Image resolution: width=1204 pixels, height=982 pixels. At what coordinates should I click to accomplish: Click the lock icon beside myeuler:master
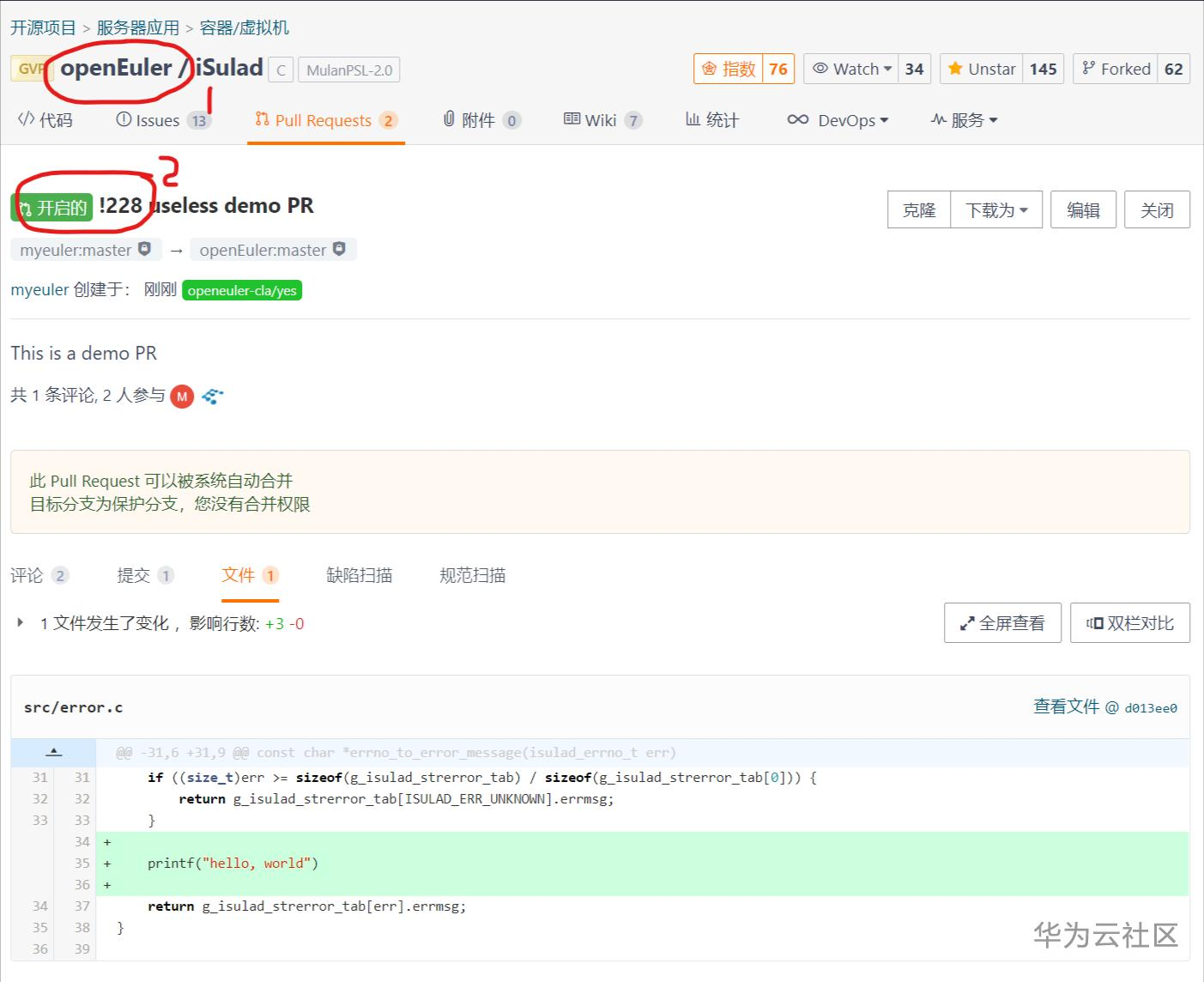[x=144, y=249]
